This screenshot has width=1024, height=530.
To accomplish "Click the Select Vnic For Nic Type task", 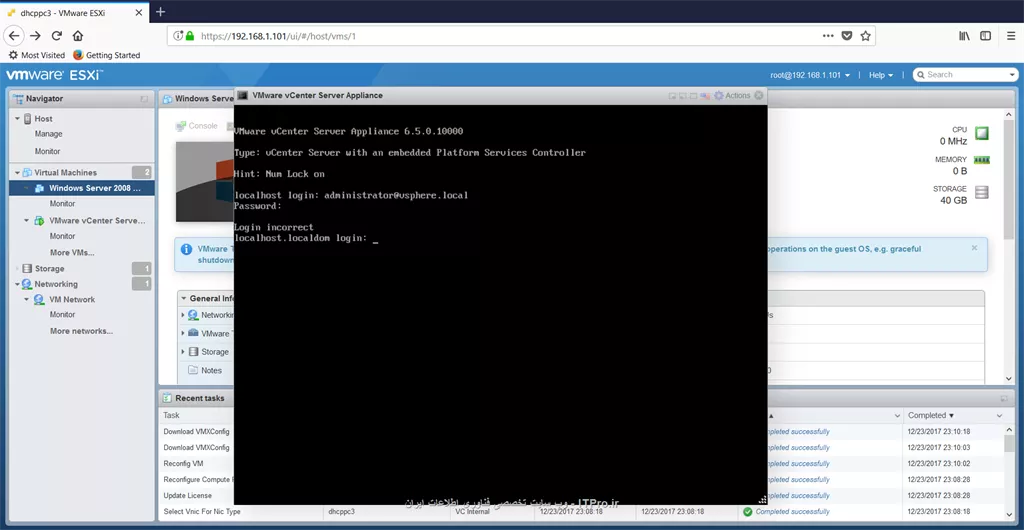I will tap(202, 512).
